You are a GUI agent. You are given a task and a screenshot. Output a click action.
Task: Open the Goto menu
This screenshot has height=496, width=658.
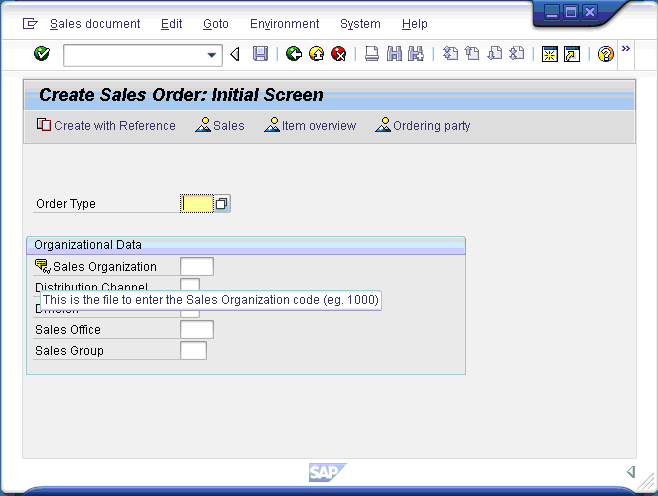(216, 24)
